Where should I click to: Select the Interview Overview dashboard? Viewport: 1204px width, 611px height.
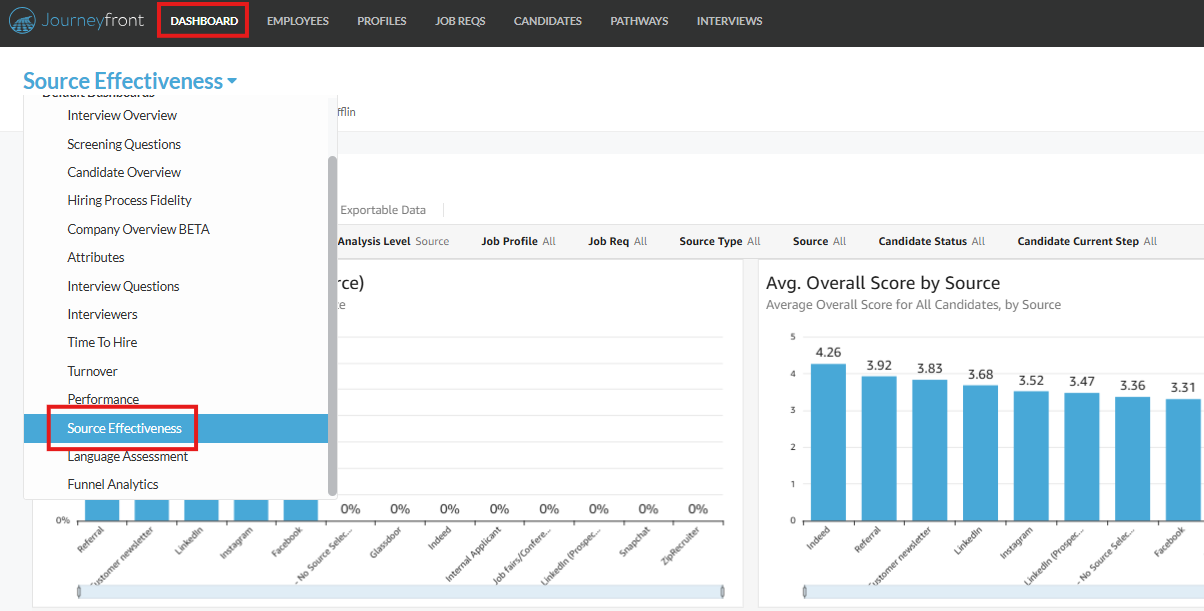point(121,115)
